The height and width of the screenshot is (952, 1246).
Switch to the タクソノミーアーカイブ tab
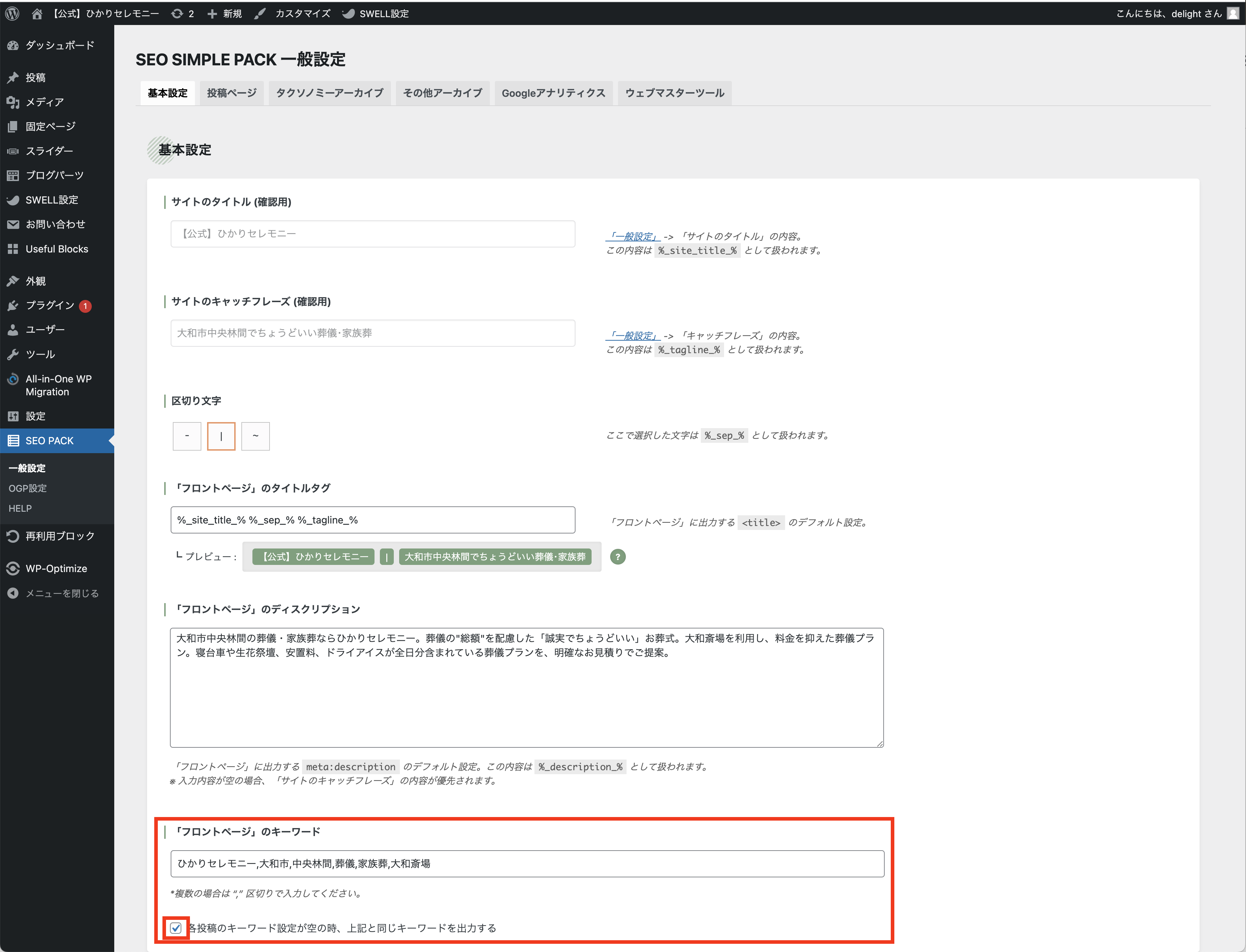[330, 93]
